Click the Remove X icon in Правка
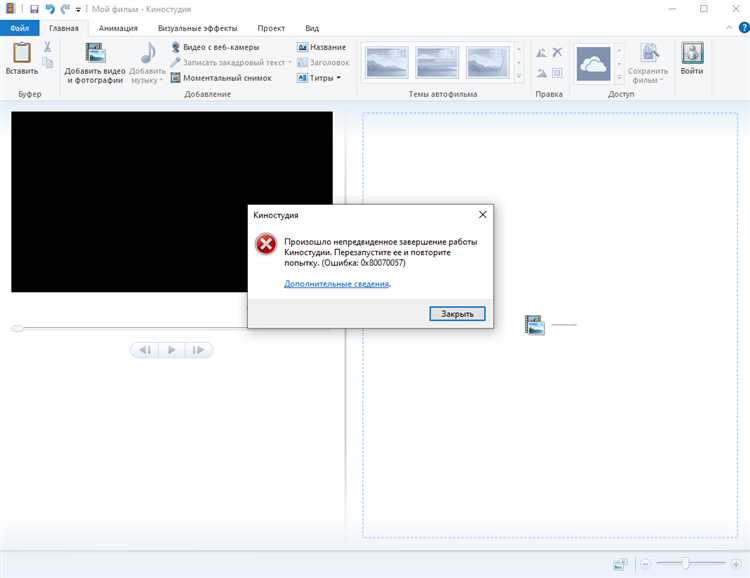 coord(557,52)
